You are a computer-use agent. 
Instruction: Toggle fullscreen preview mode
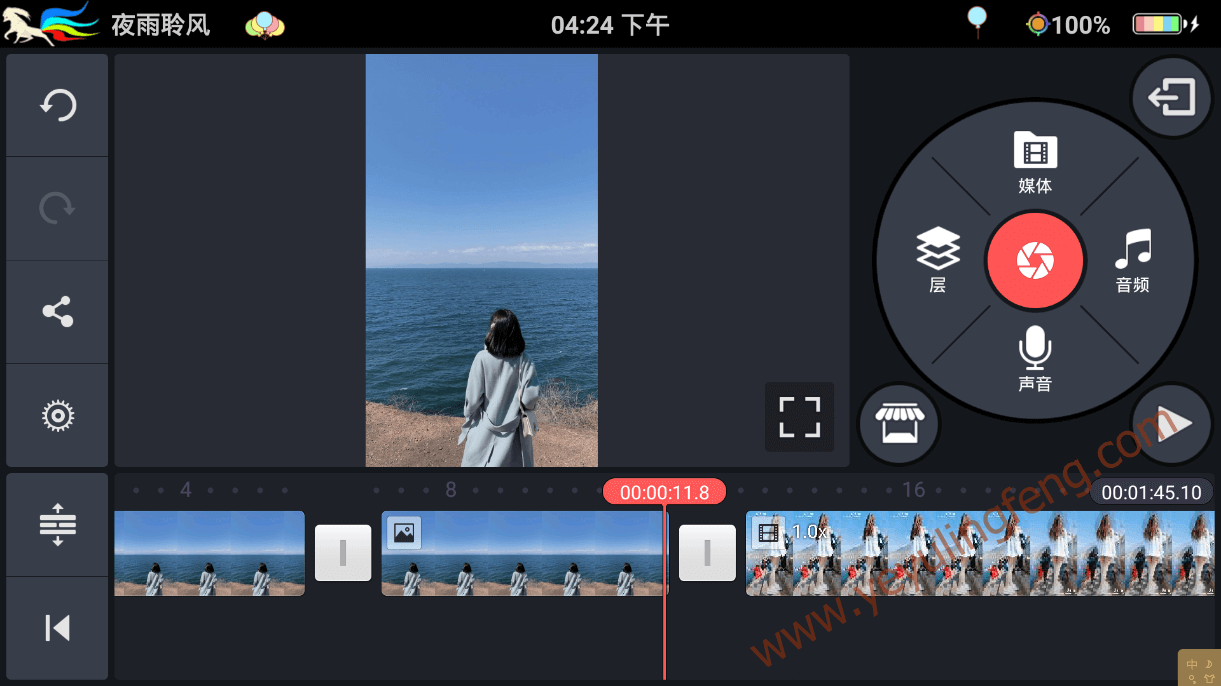tap(799, 417)
